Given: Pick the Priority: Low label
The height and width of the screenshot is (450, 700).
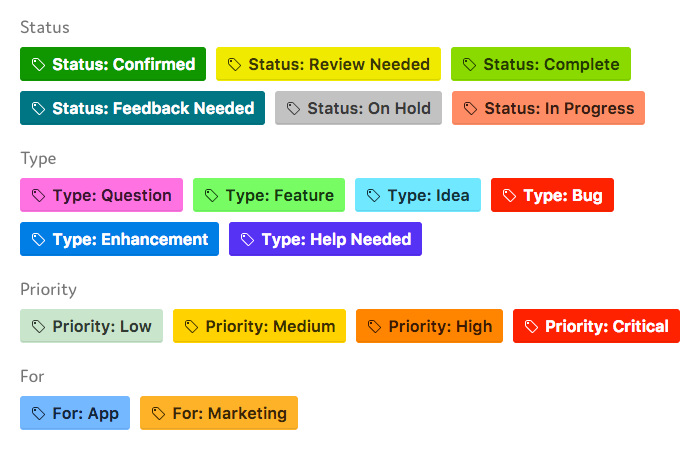Looking at the screenshot, I should click(x=91, y=326).
